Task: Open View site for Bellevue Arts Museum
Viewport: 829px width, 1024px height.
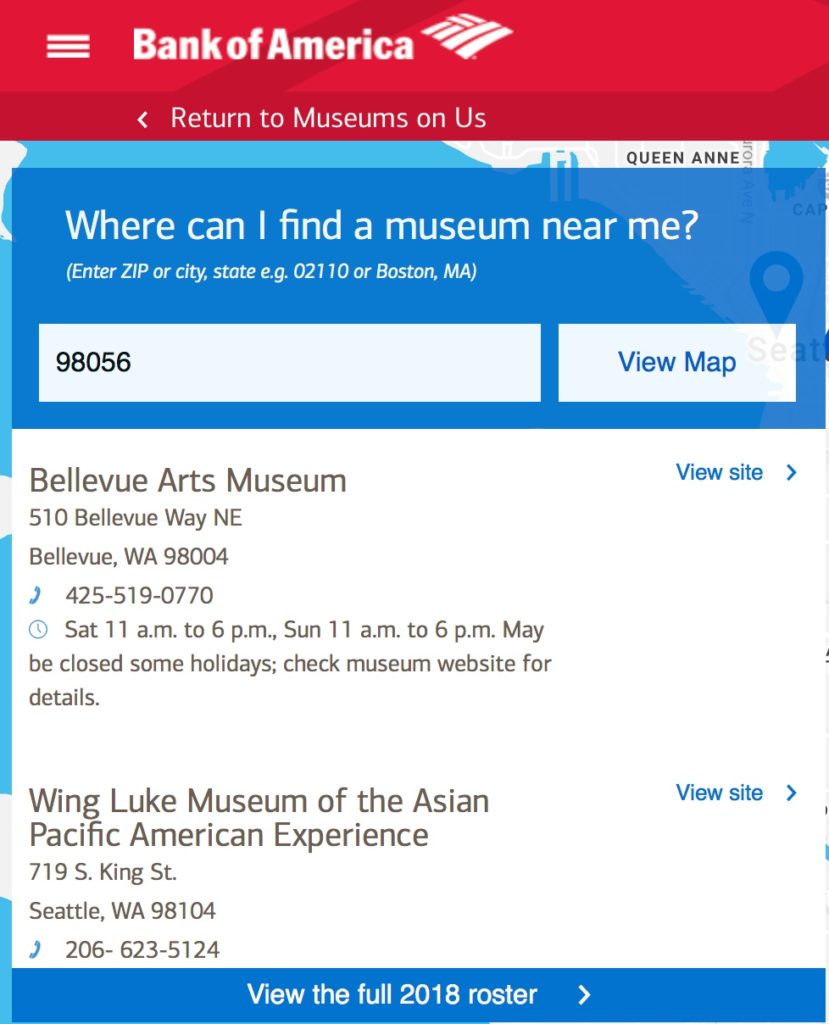Action: (x=719, y=472)
